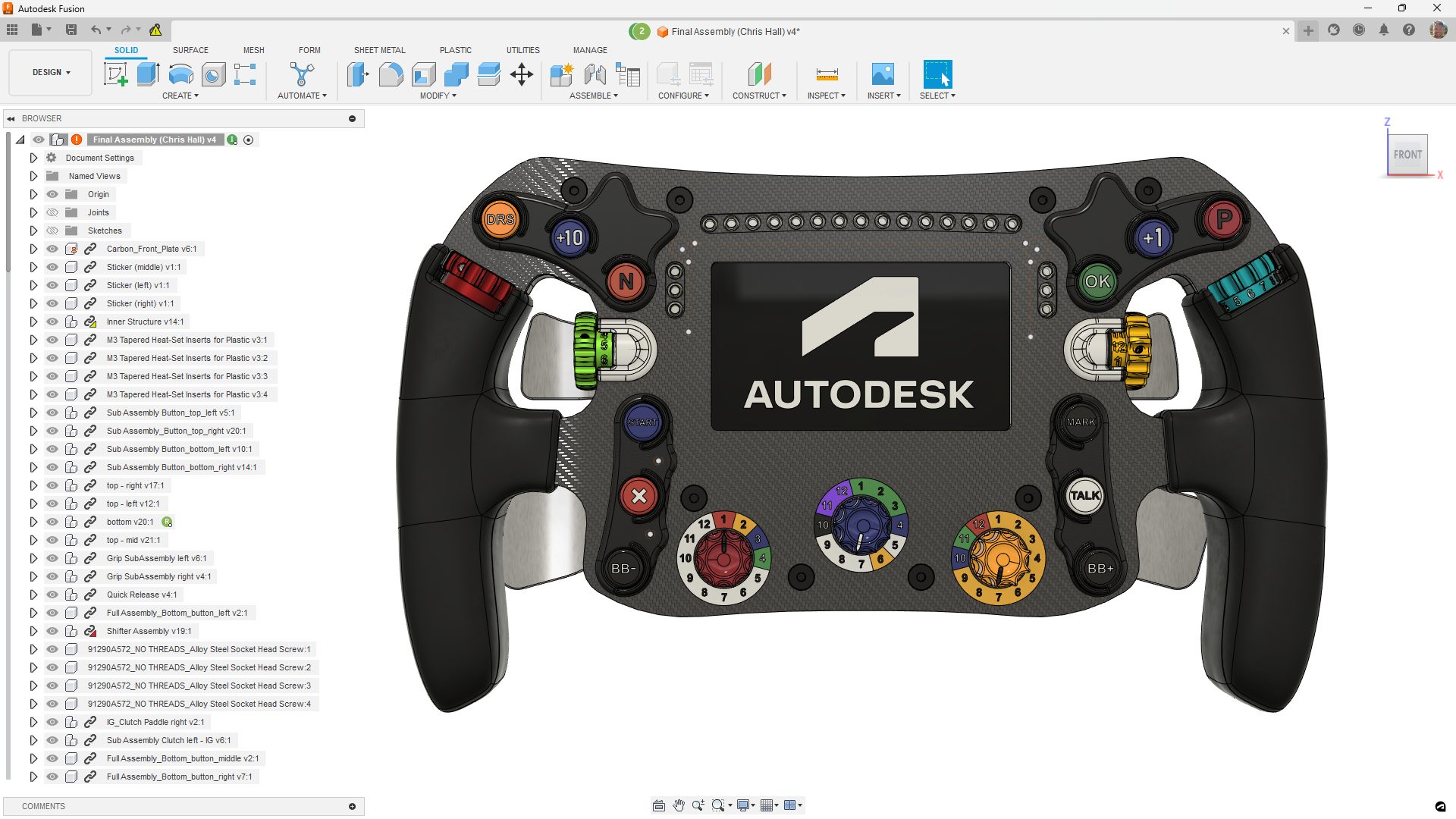Image resolution: width=1456 pixels, height=819 pixels.
Task: Activate the Zoom tool on the navigation bar
Action: point(698,805)
